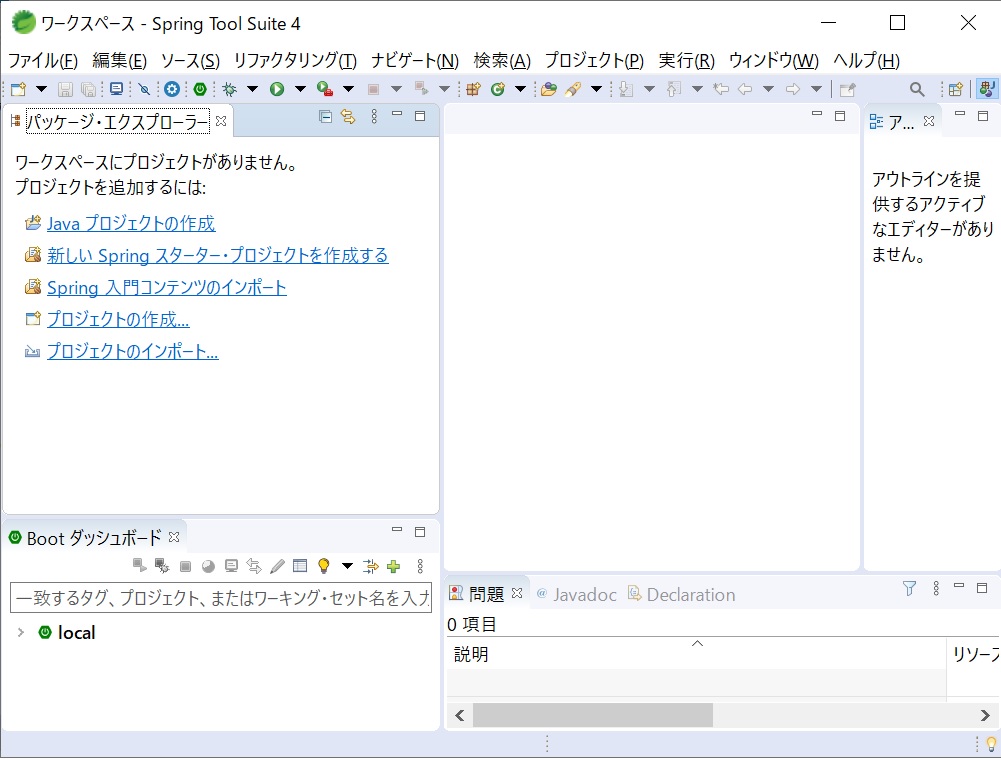Image resolution: width=1001 pixels, height=759 pixels.
Task: Select the Boot ダッシュボード tab
Action: [x=94, y=538]
